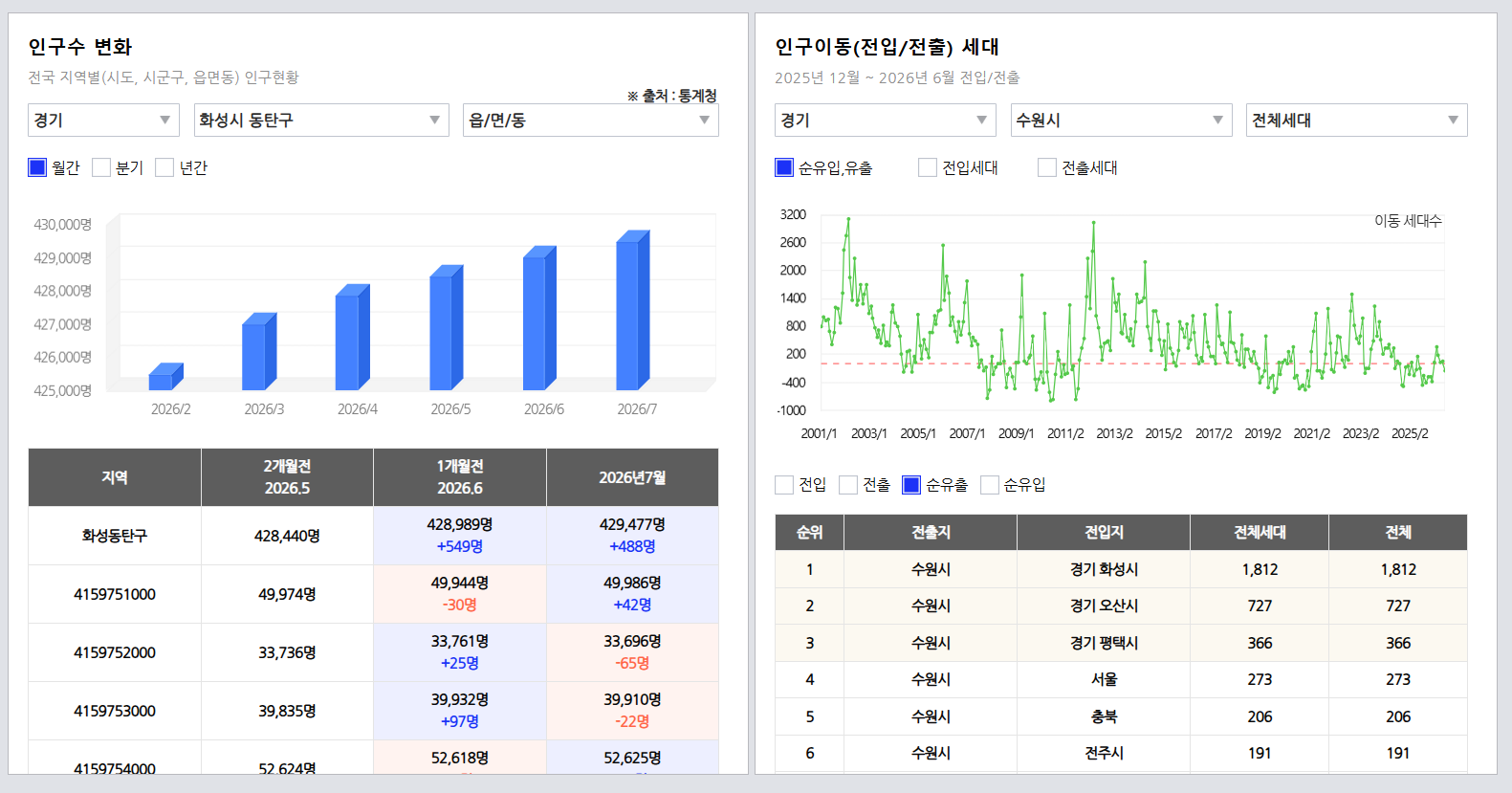Select region code 4159751000
Screen dimensions: 1512x793
115,594
